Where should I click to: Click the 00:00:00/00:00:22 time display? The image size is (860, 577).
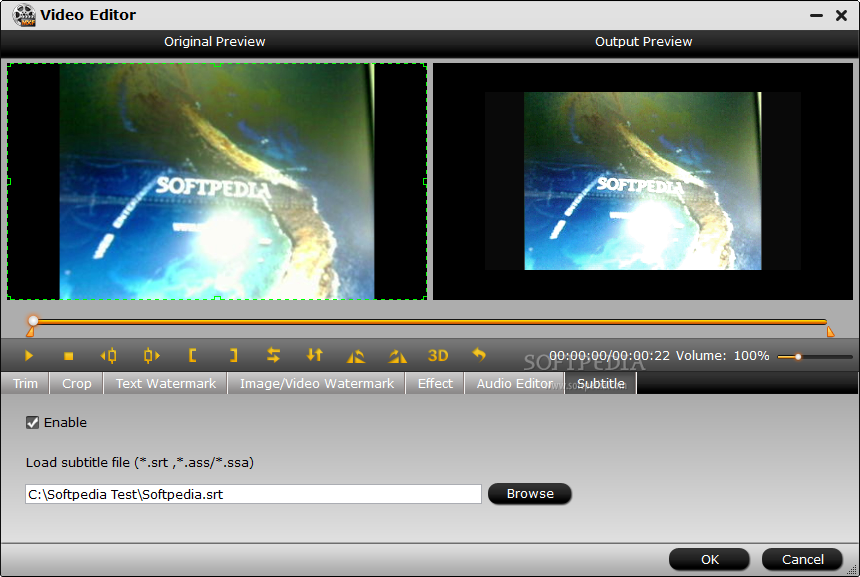pyautogui.click(x=609, y=356)
